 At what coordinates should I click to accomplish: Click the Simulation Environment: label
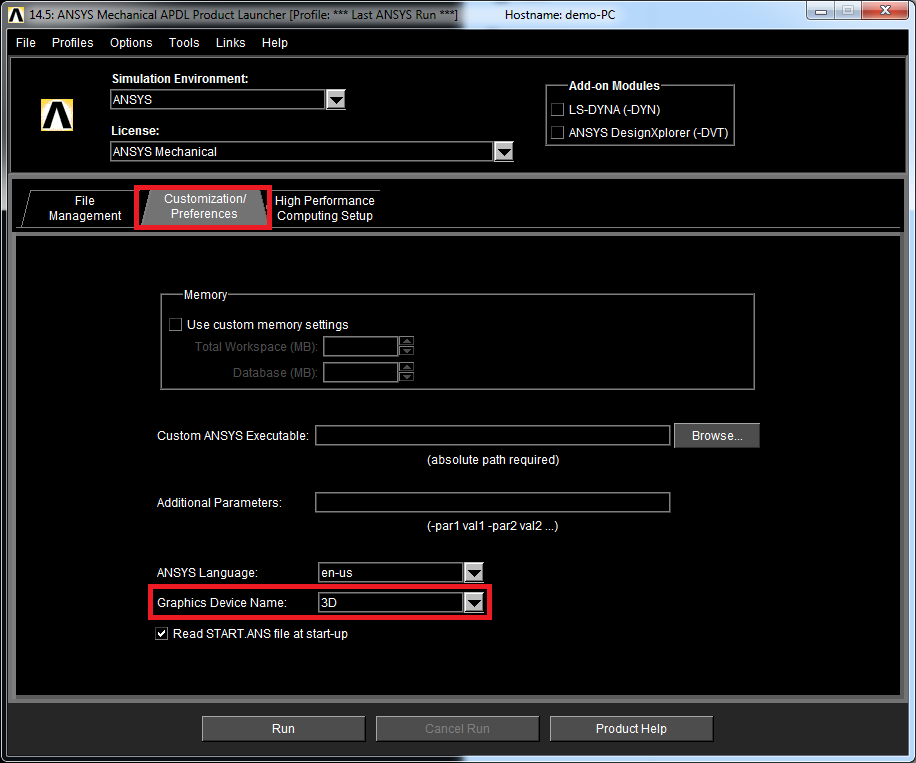[180, 78]
